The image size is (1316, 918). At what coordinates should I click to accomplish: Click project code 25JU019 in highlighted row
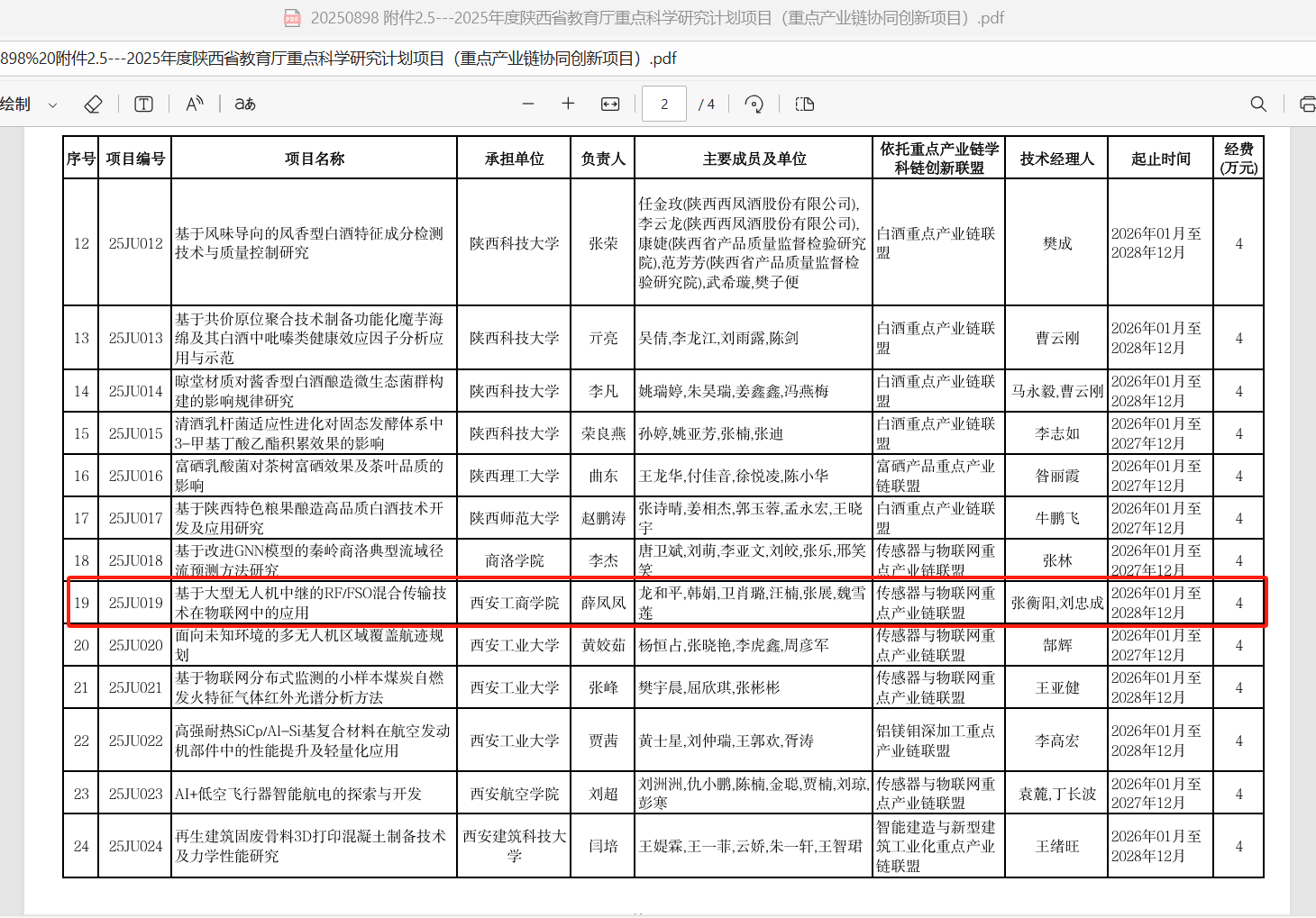pos(135,603)
